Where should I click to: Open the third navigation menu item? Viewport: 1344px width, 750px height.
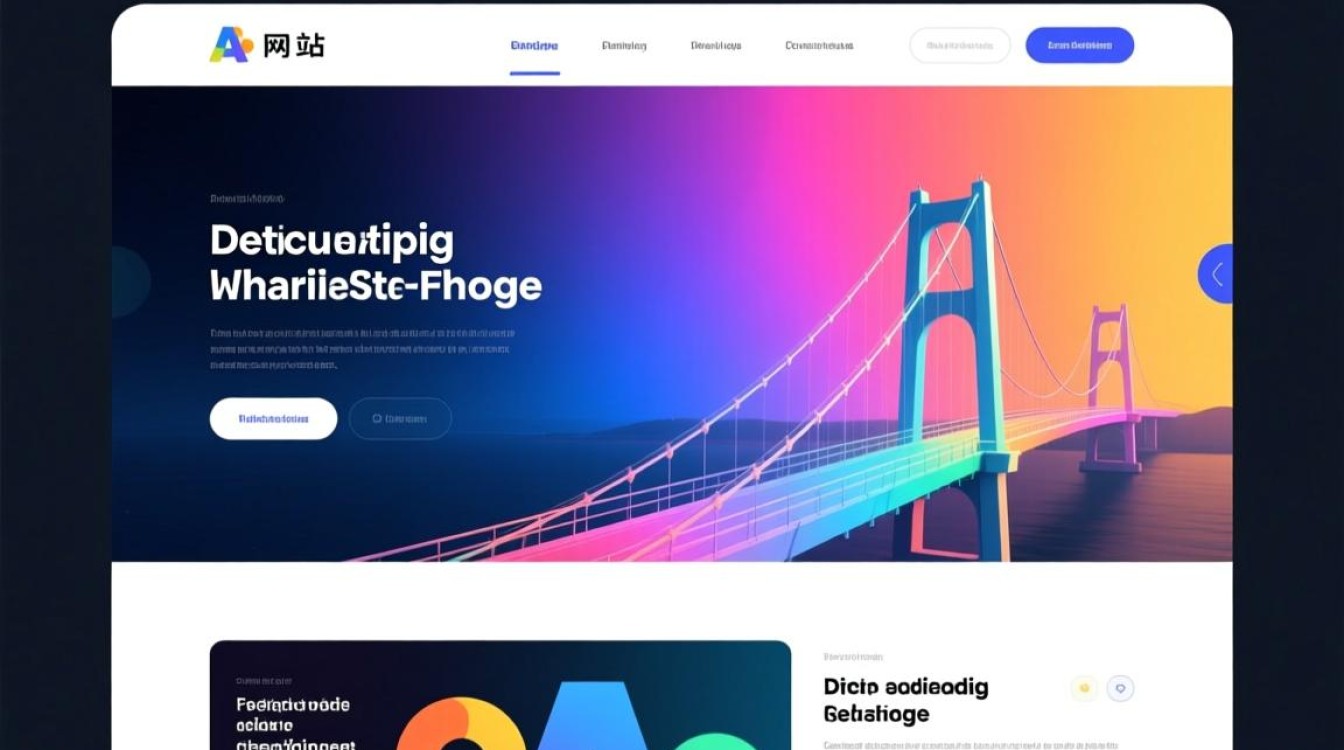(716, 46)
